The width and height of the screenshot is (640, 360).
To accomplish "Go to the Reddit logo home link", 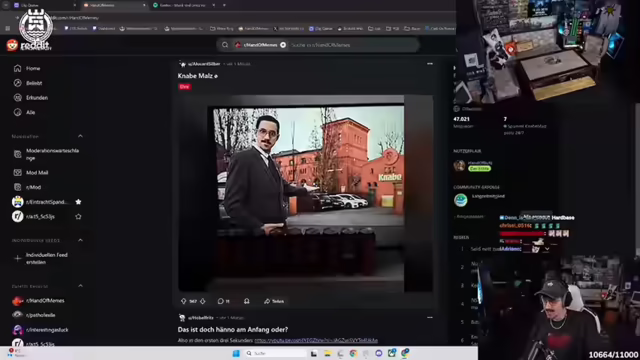I will (x=28, y=45).
